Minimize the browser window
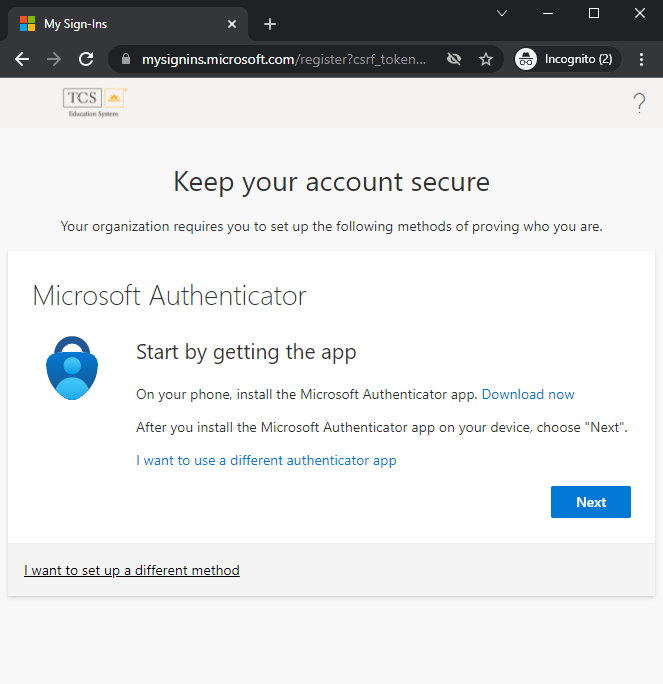 click(548, 13)
